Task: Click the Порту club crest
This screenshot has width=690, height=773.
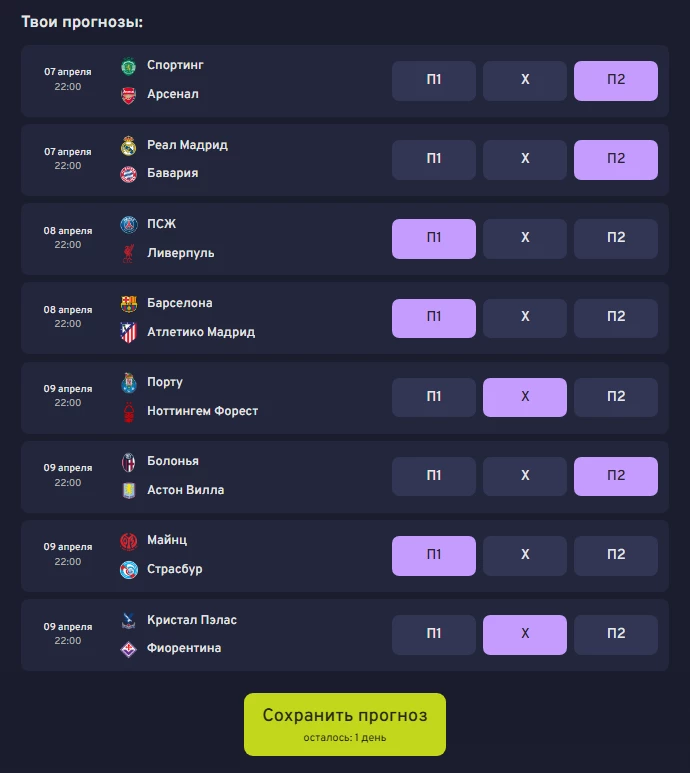Action: (x=128, y=383)
